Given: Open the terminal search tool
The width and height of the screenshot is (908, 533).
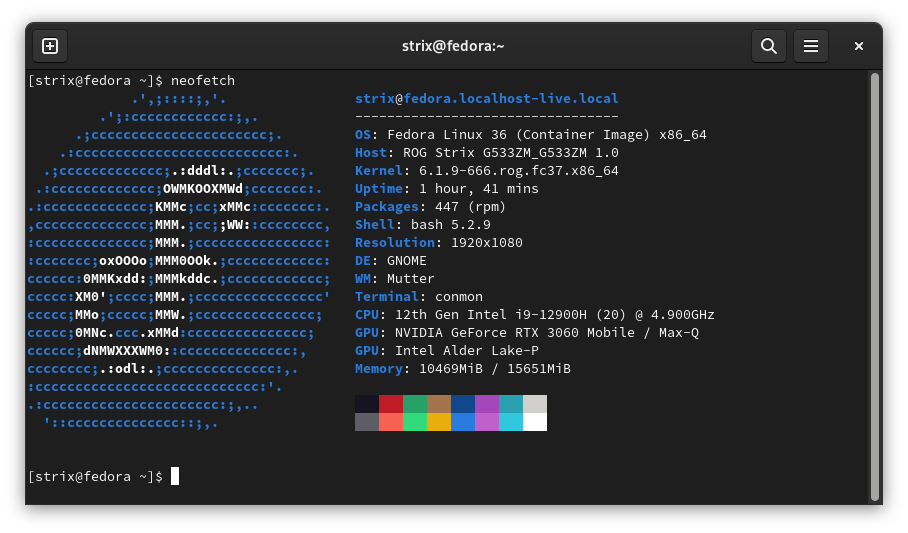Looking at the screenshot, I should (768, 46).
